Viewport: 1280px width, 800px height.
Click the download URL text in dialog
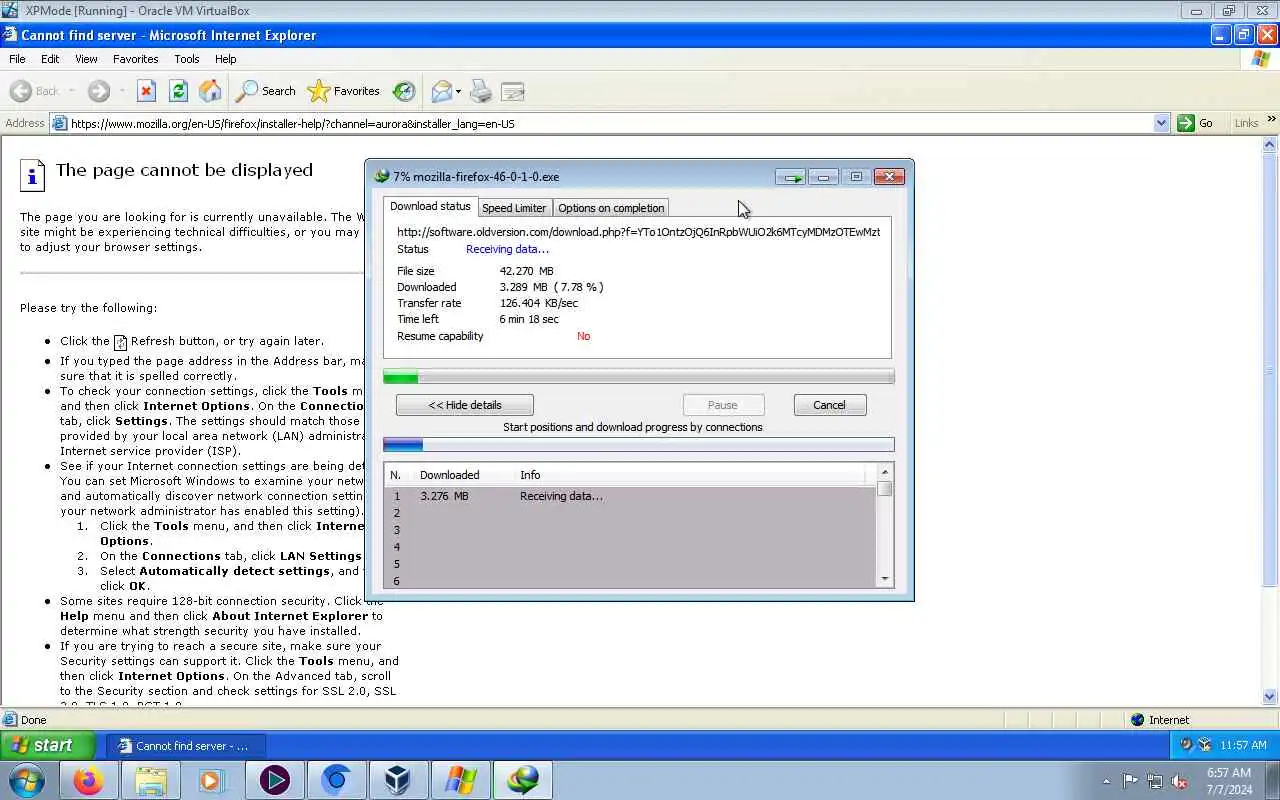tap(638, 232)
